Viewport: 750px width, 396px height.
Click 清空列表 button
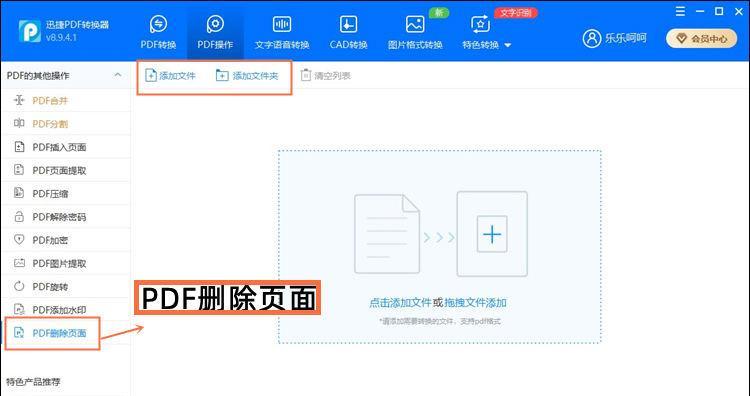coord(325,76)
